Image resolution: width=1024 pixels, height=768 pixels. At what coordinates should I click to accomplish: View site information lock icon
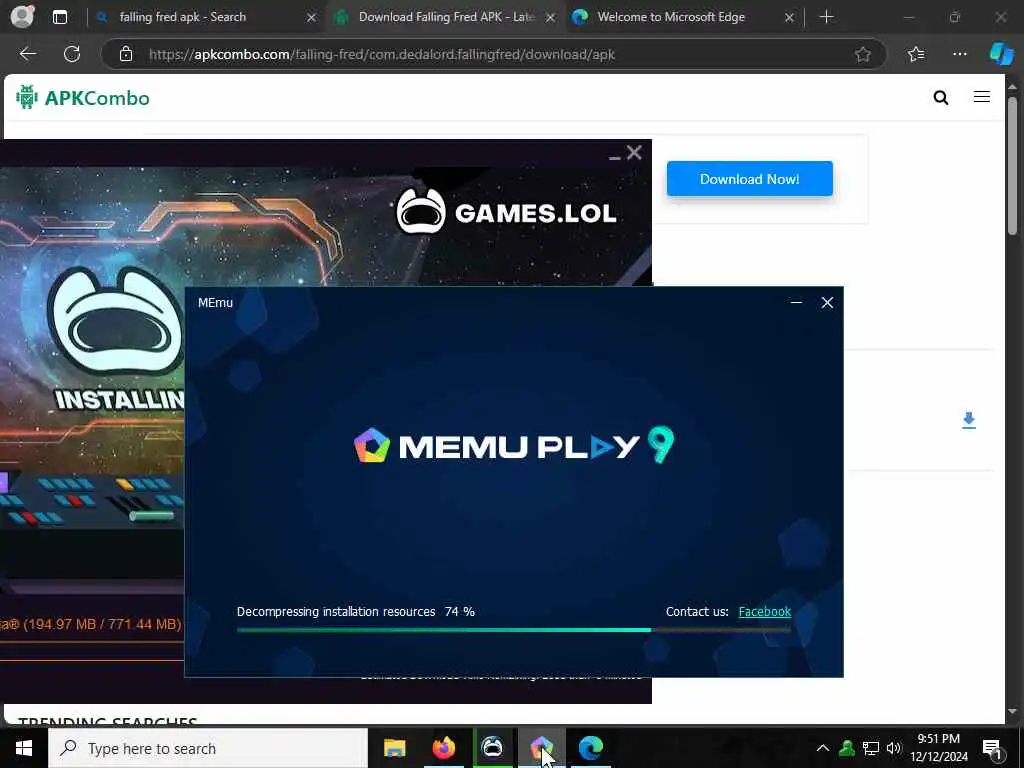tap(126, 54)
